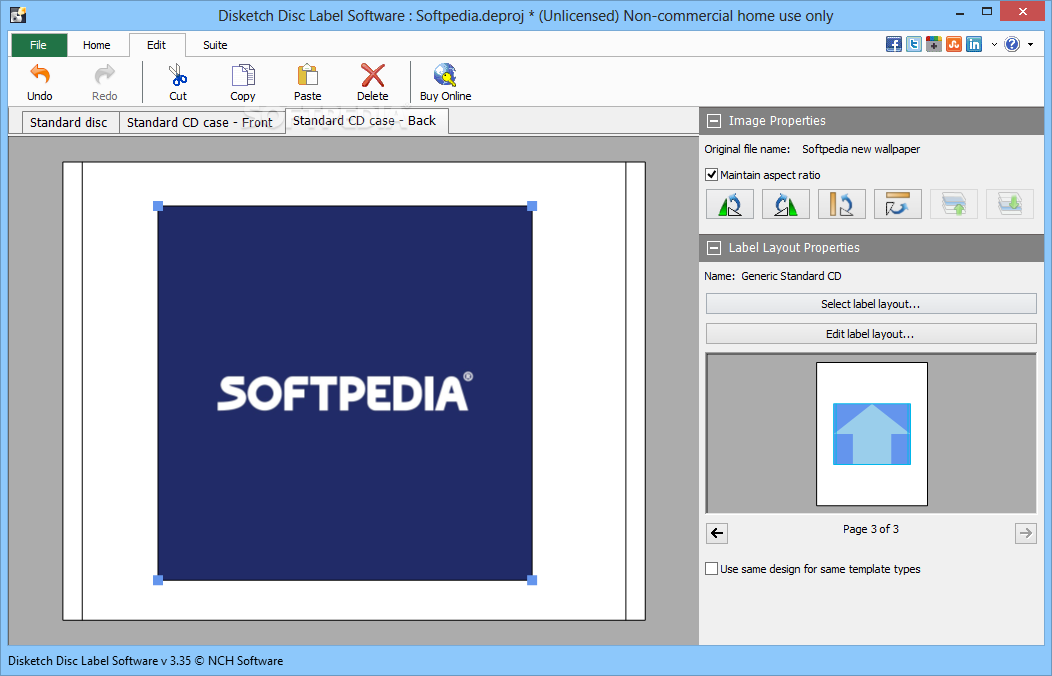The image size is (1052, 676).
Task: Click the top-right image resize handle
Action: click(532, 206)
